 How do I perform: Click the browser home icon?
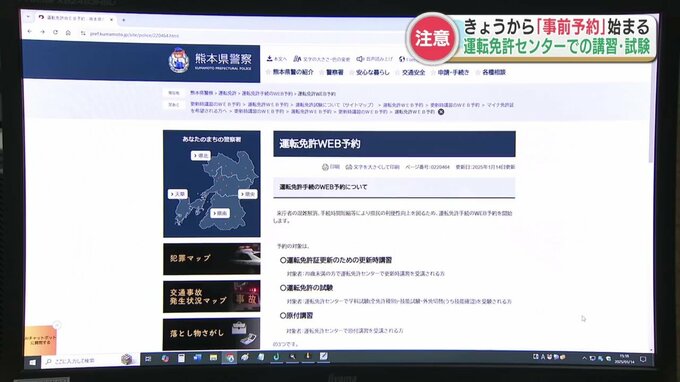[68, 33]
